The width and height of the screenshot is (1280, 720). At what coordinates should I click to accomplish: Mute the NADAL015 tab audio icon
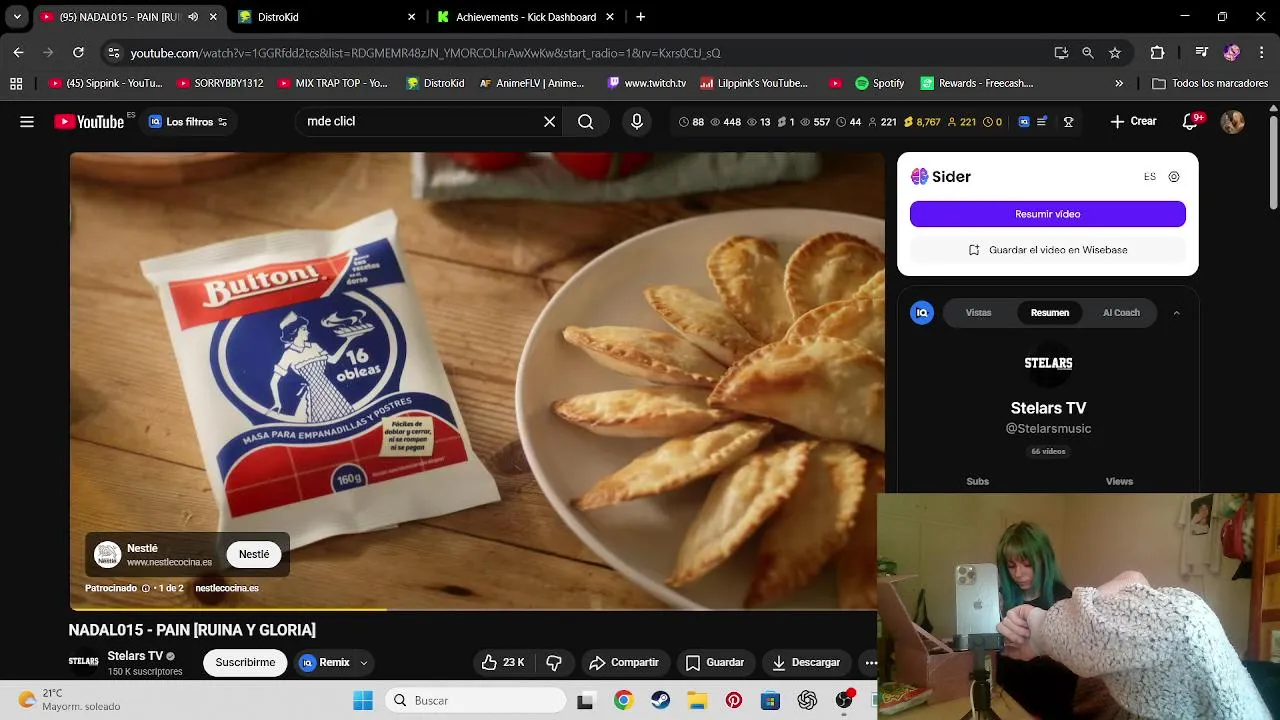[x=193, y=17]
